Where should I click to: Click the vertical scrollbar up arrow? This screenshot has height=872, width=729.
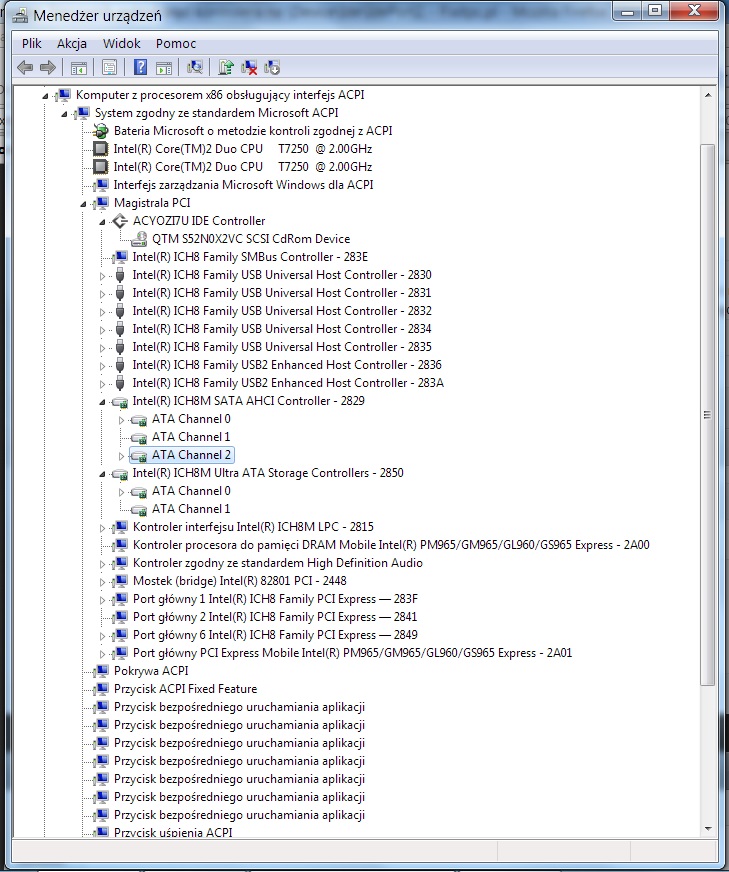pos(708,96)
